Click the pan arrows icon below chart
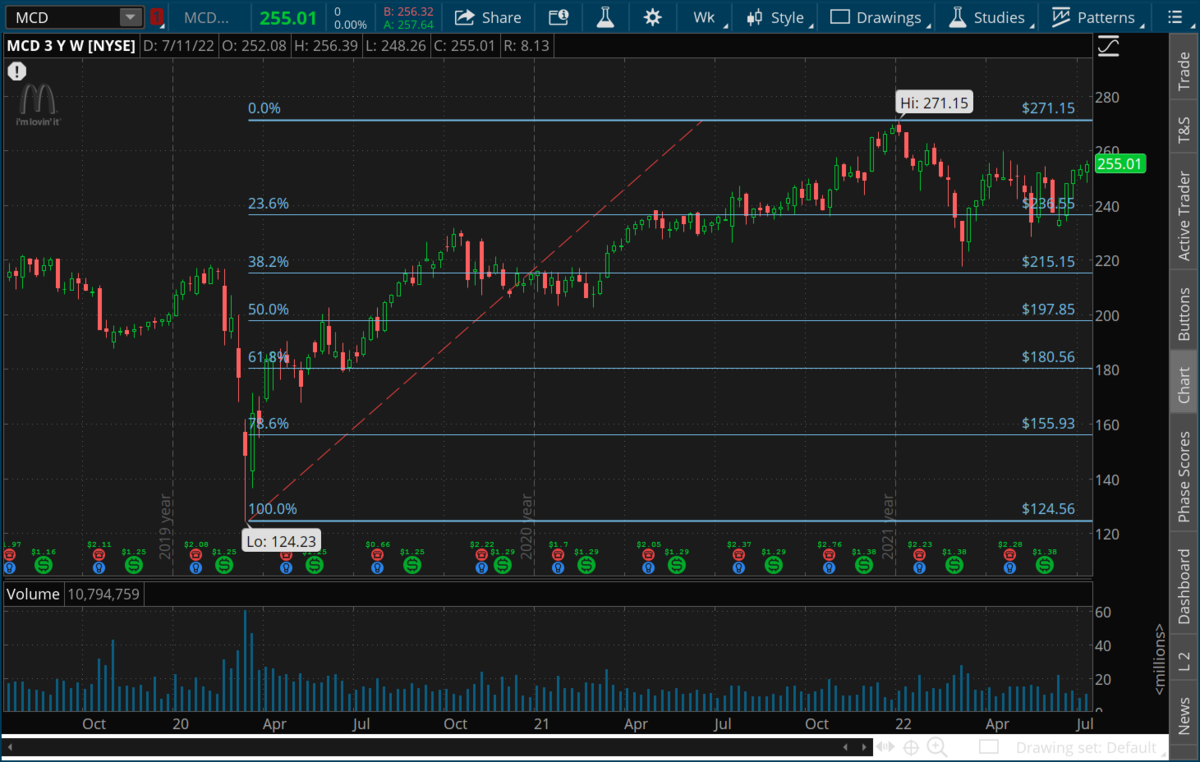Image resolution: width=1200 pixels, height=762 pixels. [x=885, y=746]
